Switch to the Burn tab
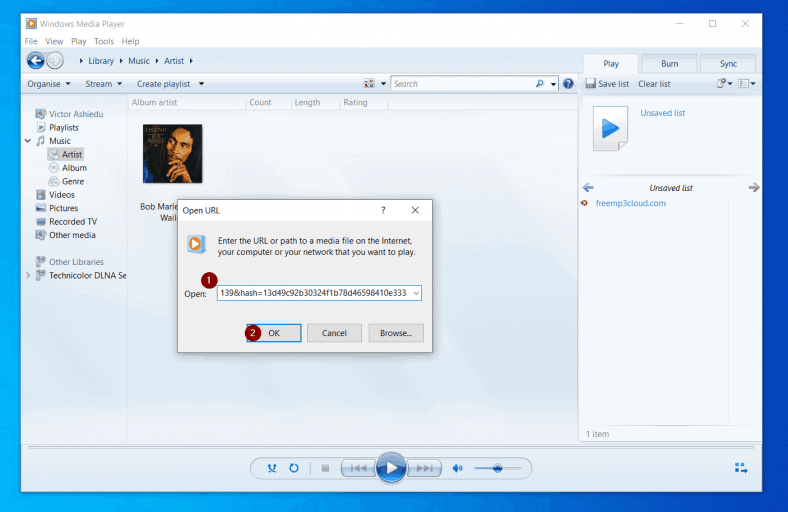This screenshot has width=788, height=512. (x=669, y=64)
